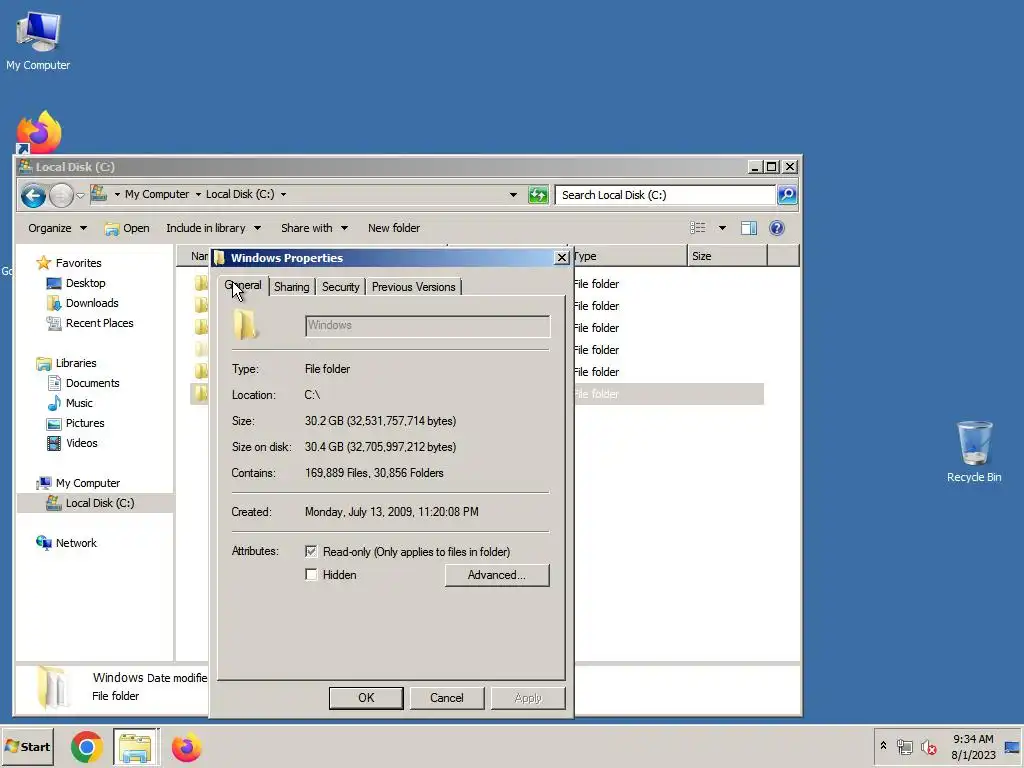The image size is (1024, 768).
Task: Click the Back arrow in Explorer
Action: (33, 195)
